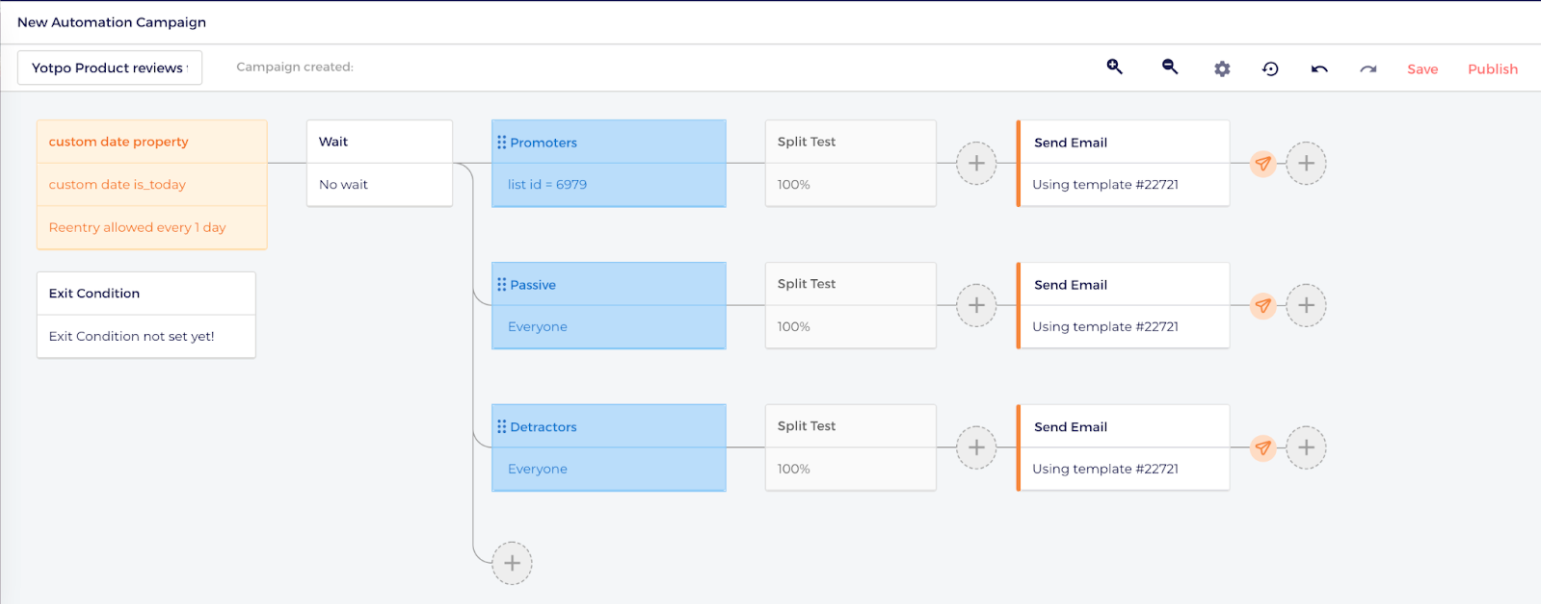Redo the last change

click(x=1368, y=69)
